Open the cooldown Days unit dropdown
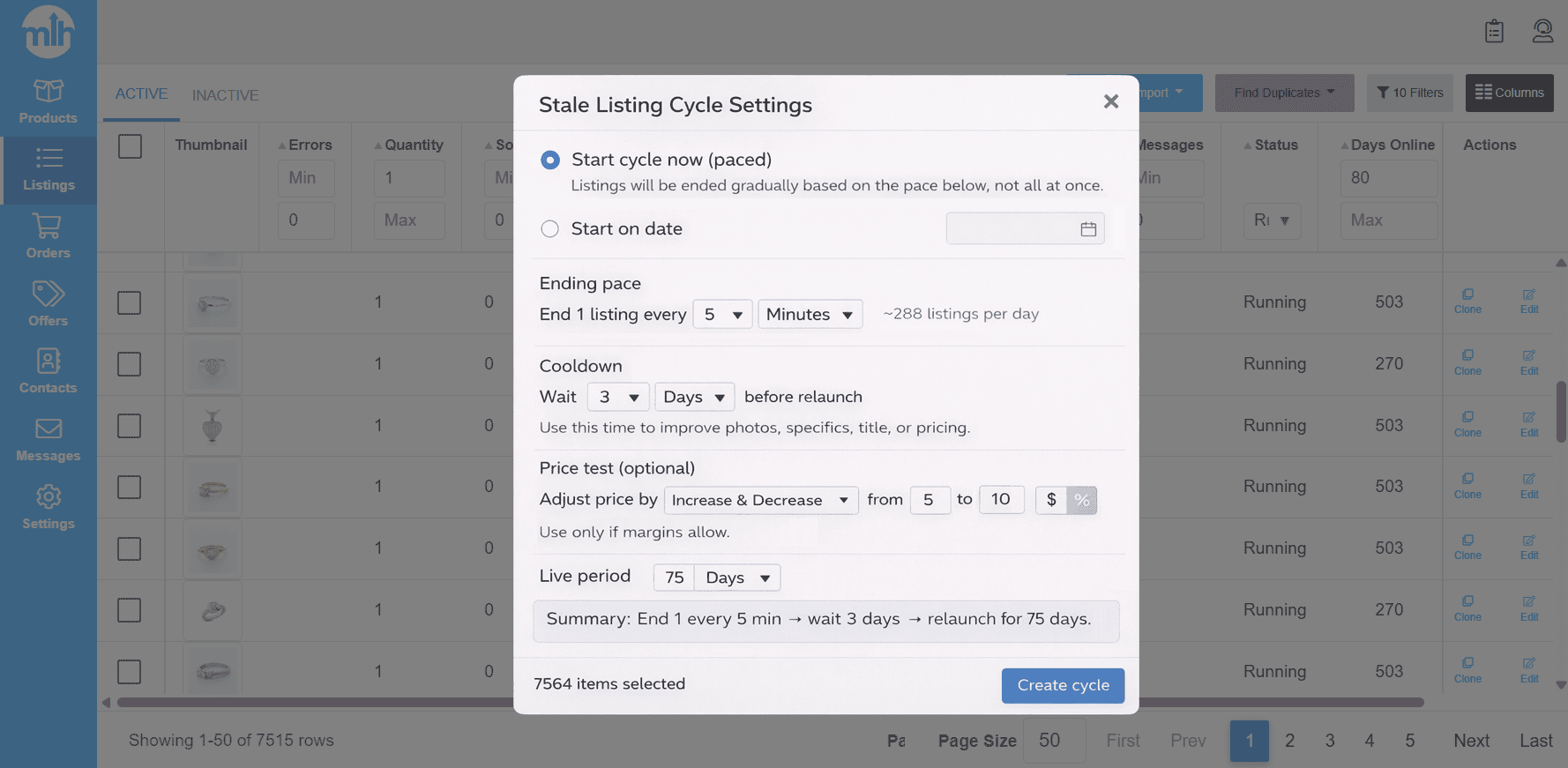This screenshot has height=768, width=1568. (x=694, y=397)
